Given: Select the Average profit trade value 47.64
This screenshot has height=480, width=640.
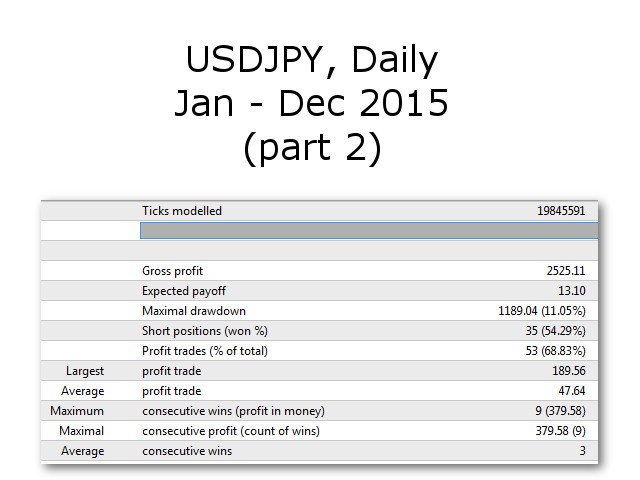Looking at the screenshot, I should coord(571,391).
